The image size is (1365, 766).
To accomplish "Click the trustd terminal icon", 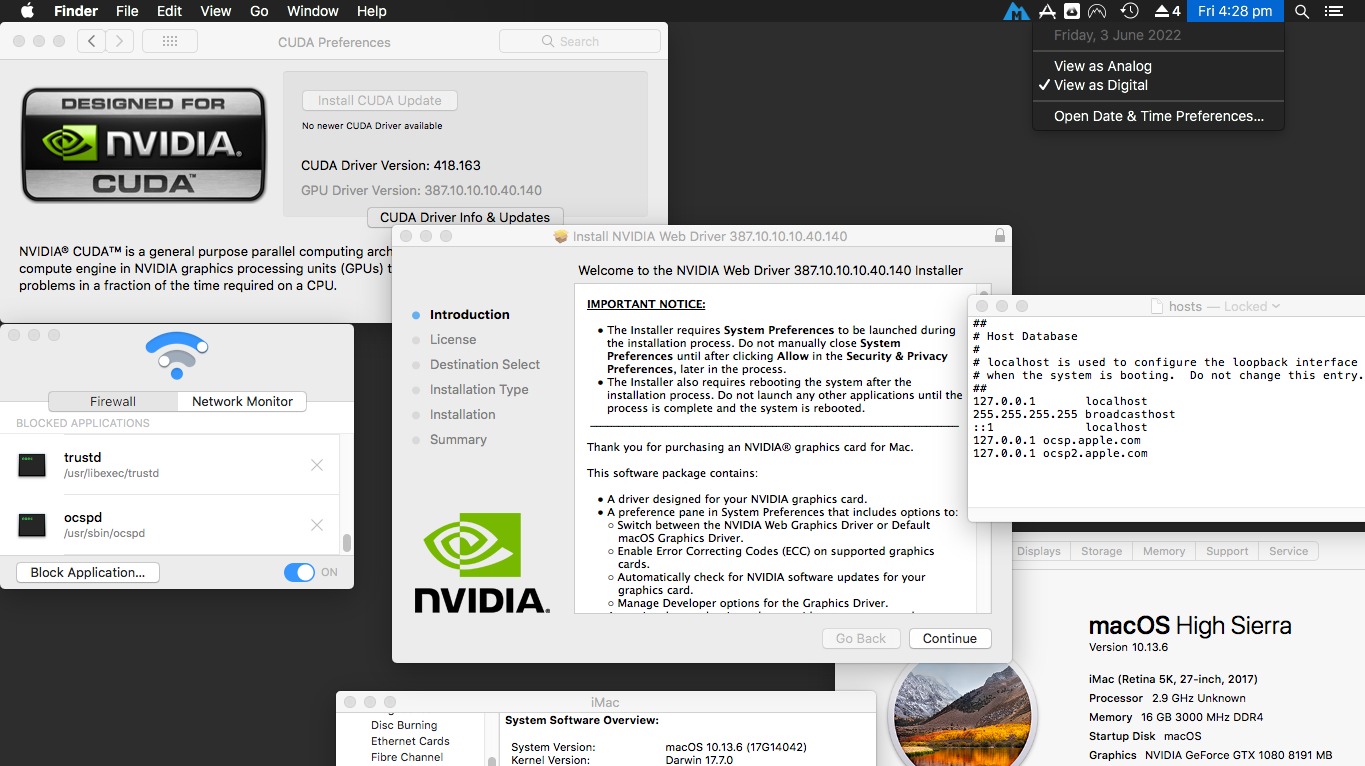I will point(32,465).
